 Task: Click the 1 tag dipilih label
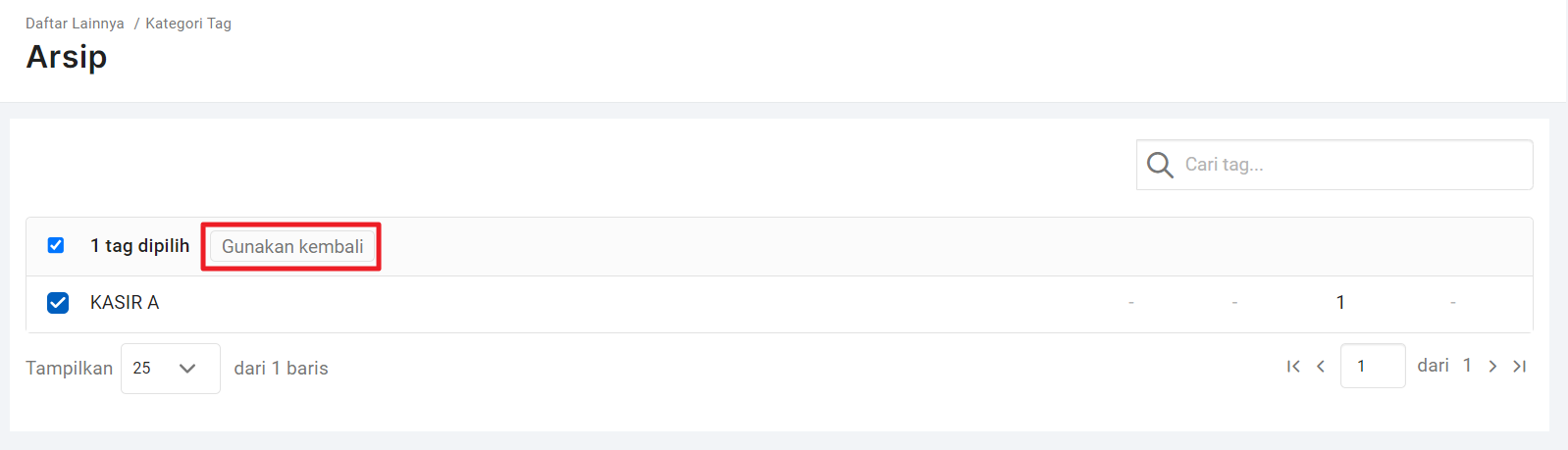(x=140, y=246)
